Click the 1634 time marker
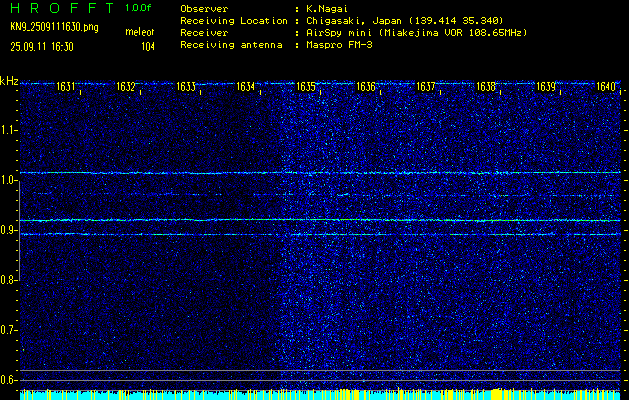 pyautogui.click(x=246, y=87)
